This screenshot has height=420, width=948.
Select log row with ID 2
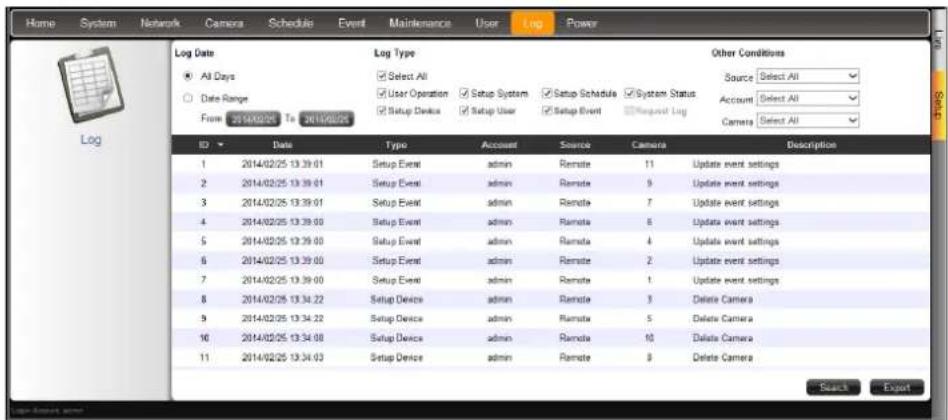(550, 183)
